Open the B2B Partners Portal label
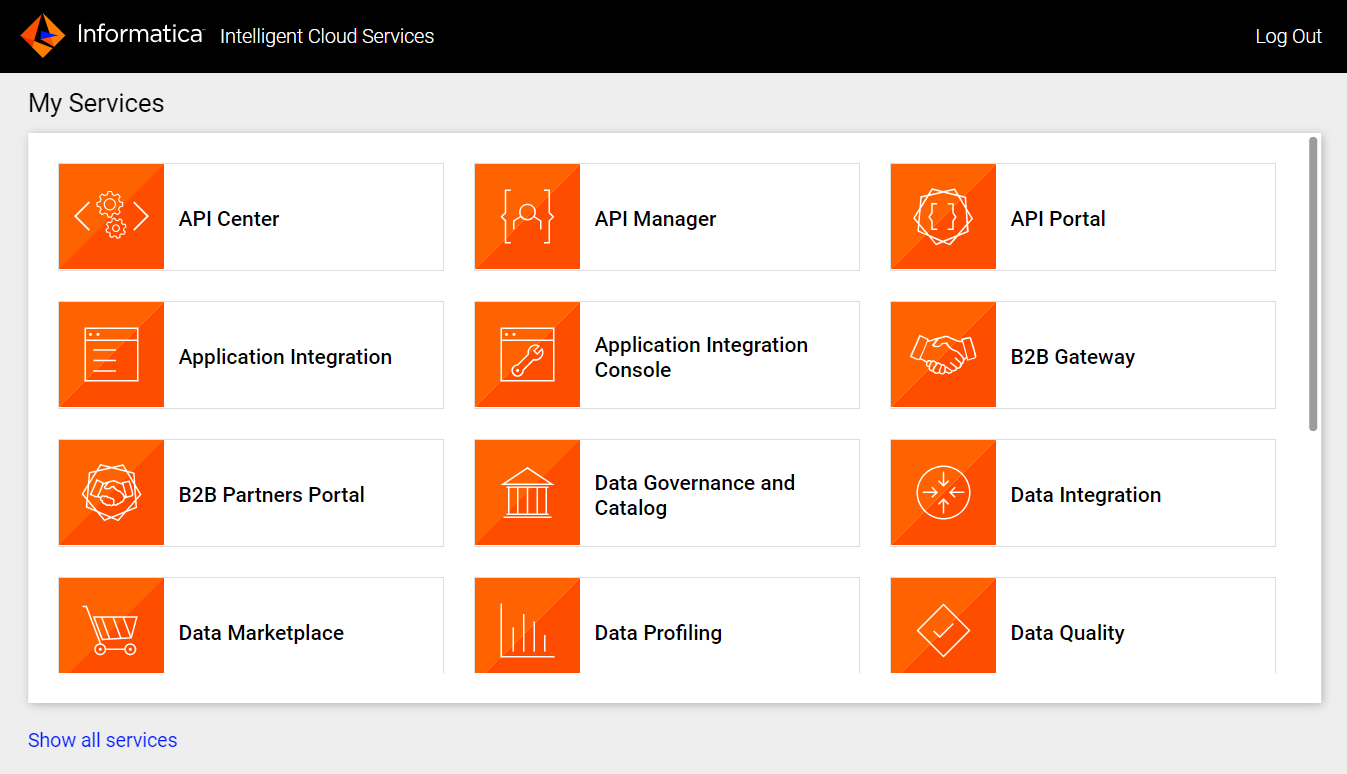This screenshot has height=774, width=1347. 271,495
